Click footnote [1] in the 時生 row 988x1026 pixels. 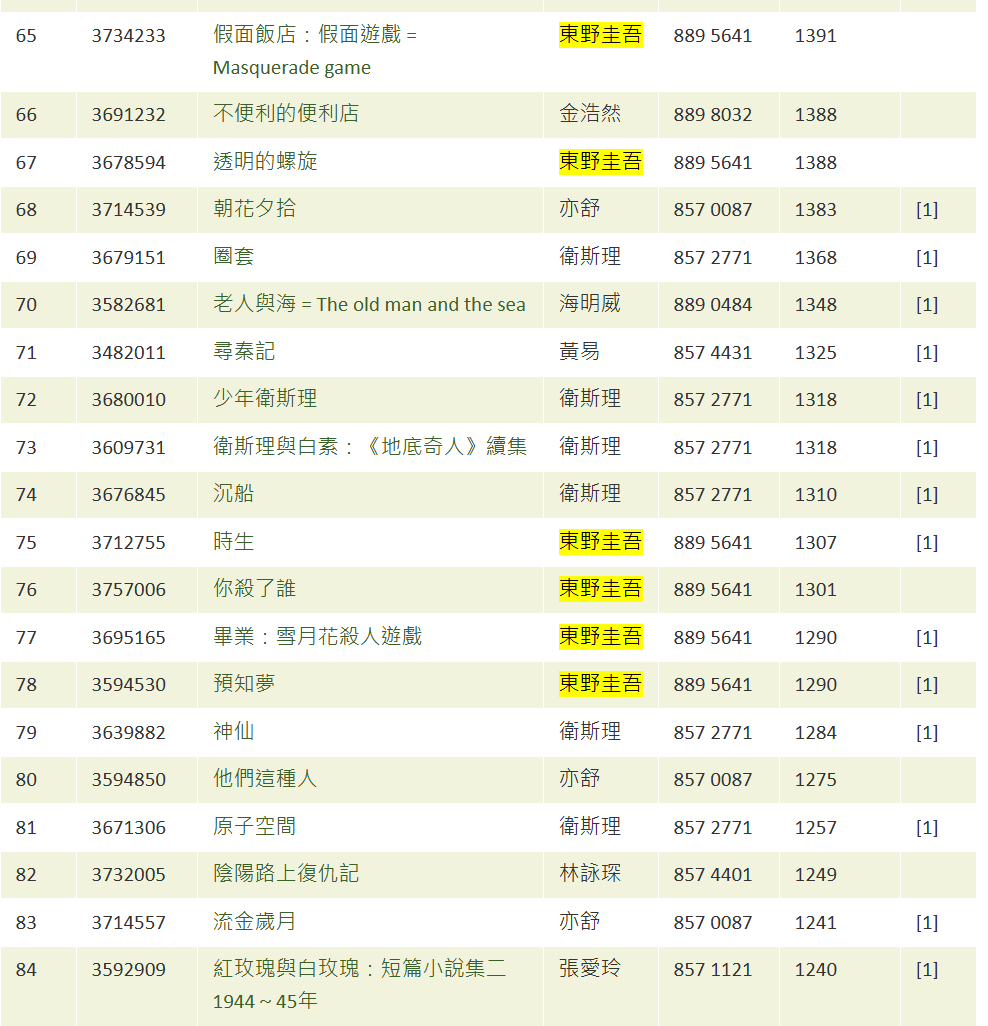tap(926, 542)
